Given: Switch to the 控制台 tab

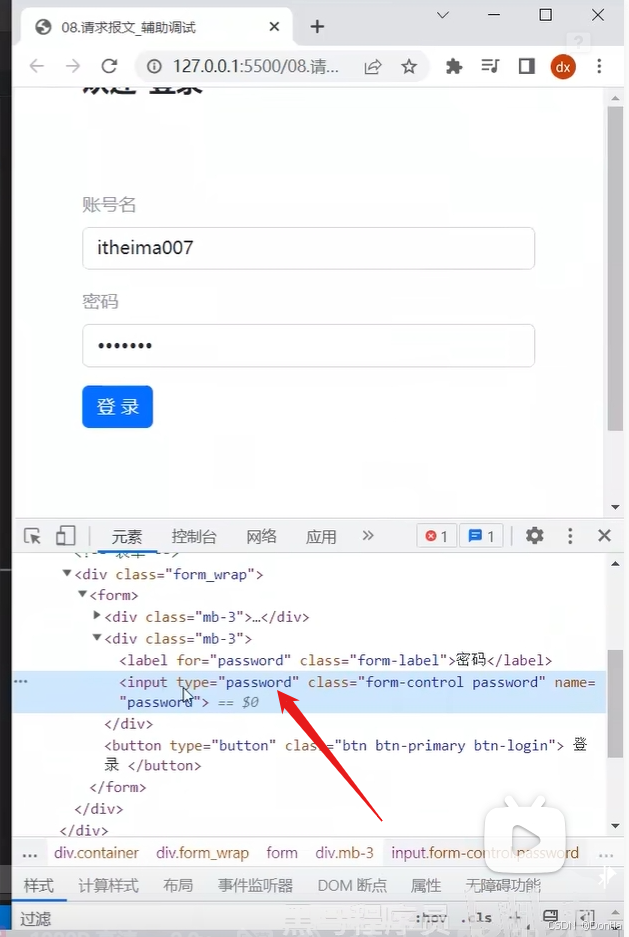Looking at the screenshot, I should pyautogui.click(x=194, y=537).
